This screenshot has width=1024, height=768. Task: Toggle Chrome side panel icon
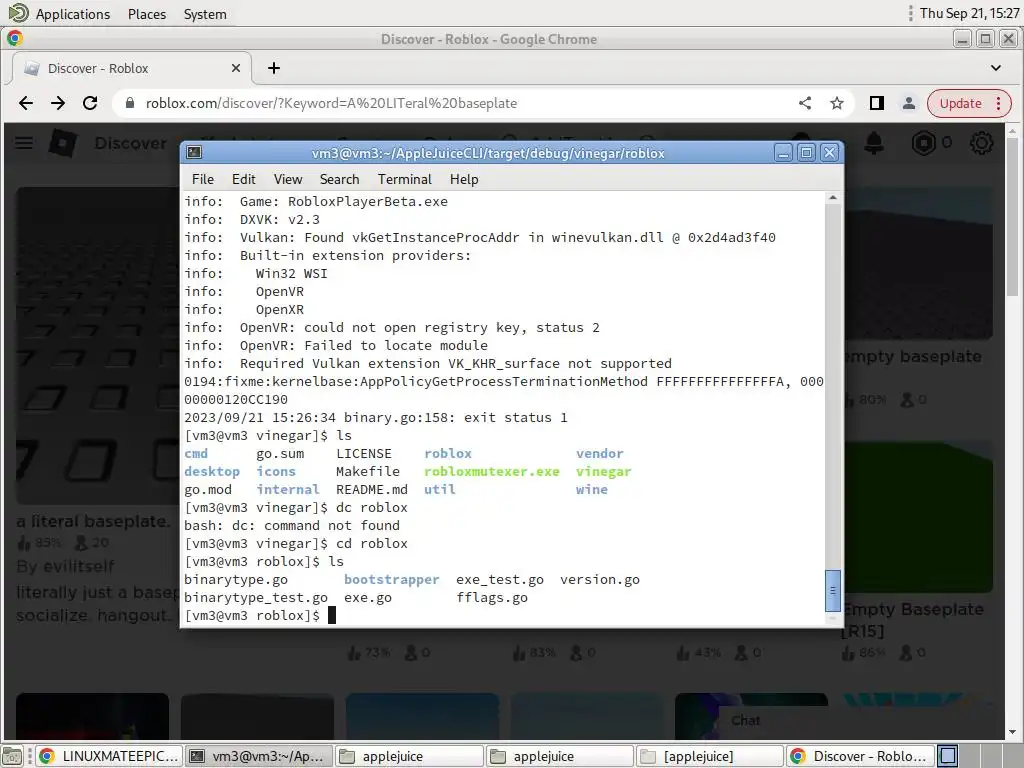[x=877, y=103]
